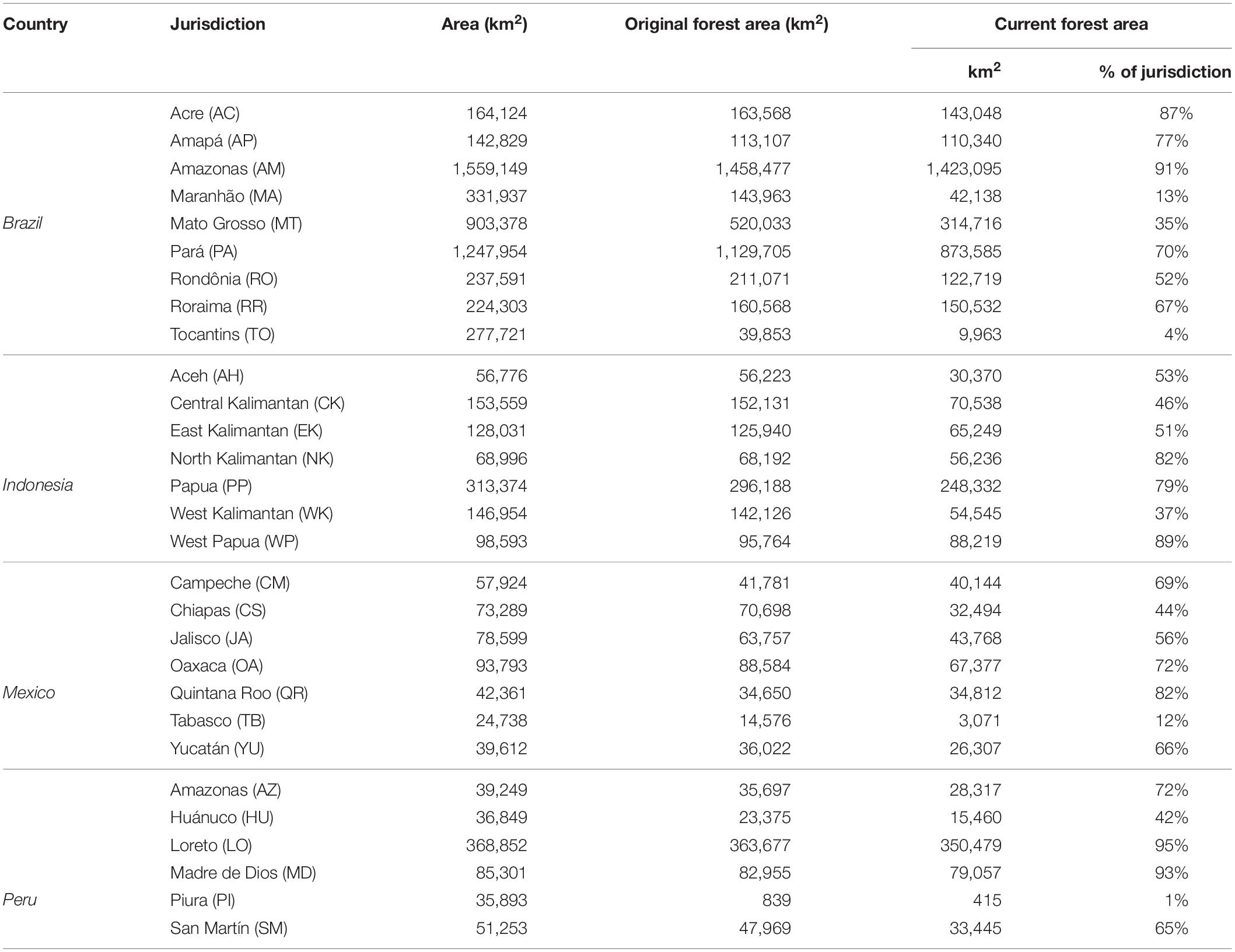Click the Area (km²) column header
Image resolution: width=1235 pixels, height=952 pixels.
click(484, 23)
